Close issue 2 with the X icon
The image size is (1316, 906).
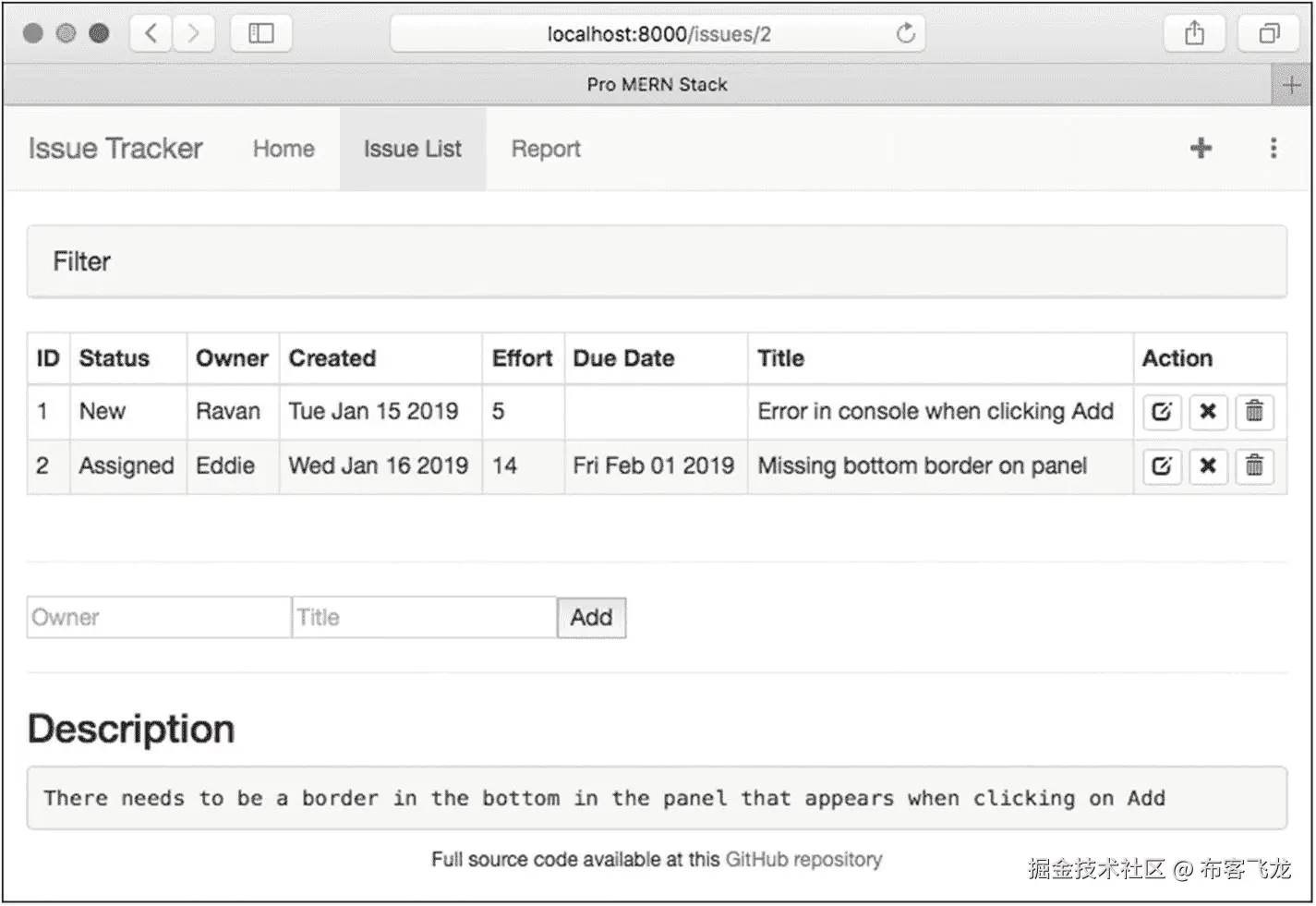click(x=1207, y=466)
